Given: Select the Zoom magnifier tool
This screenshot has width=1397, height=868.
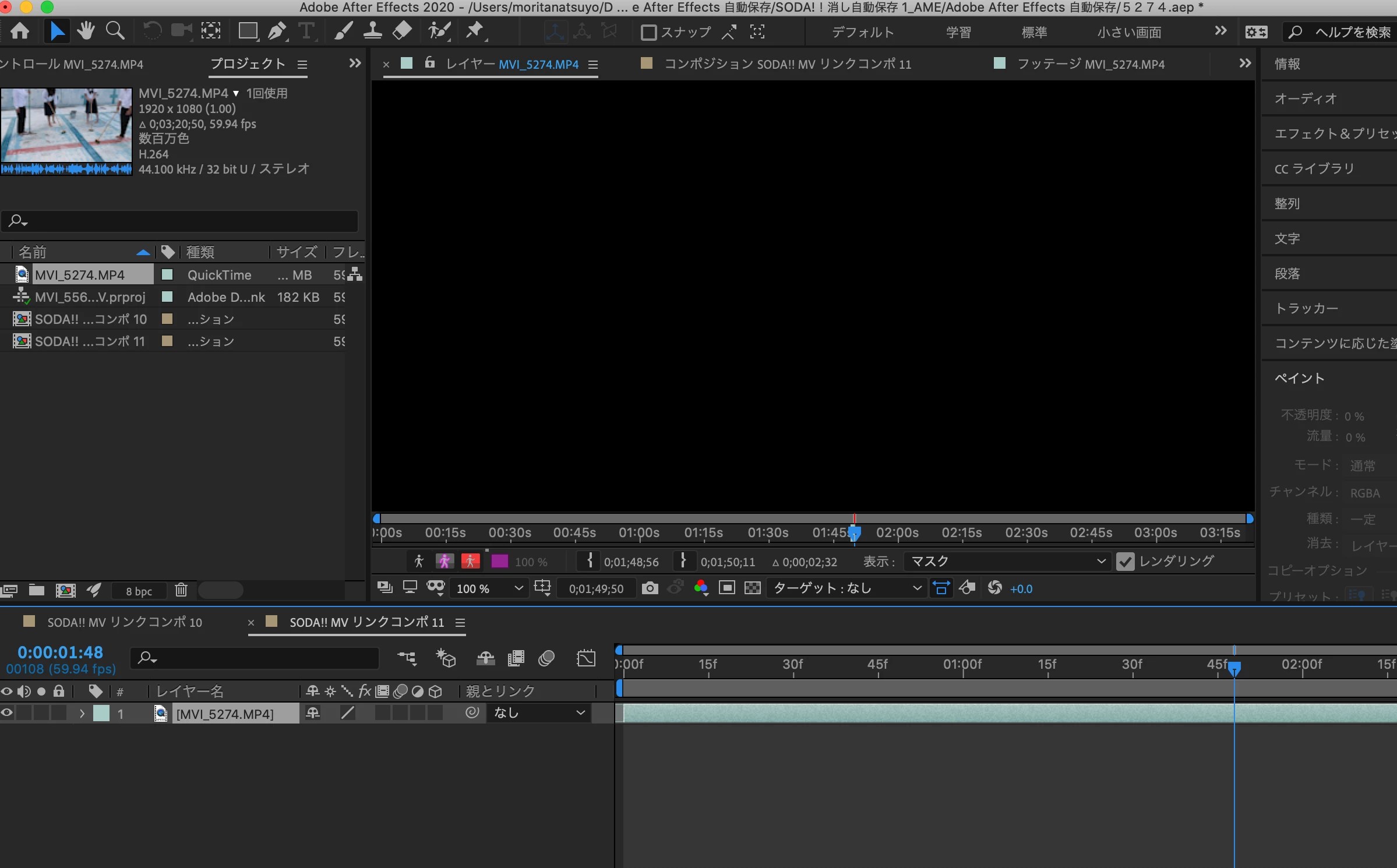Looking at the screenshot, I should [115, 31].
